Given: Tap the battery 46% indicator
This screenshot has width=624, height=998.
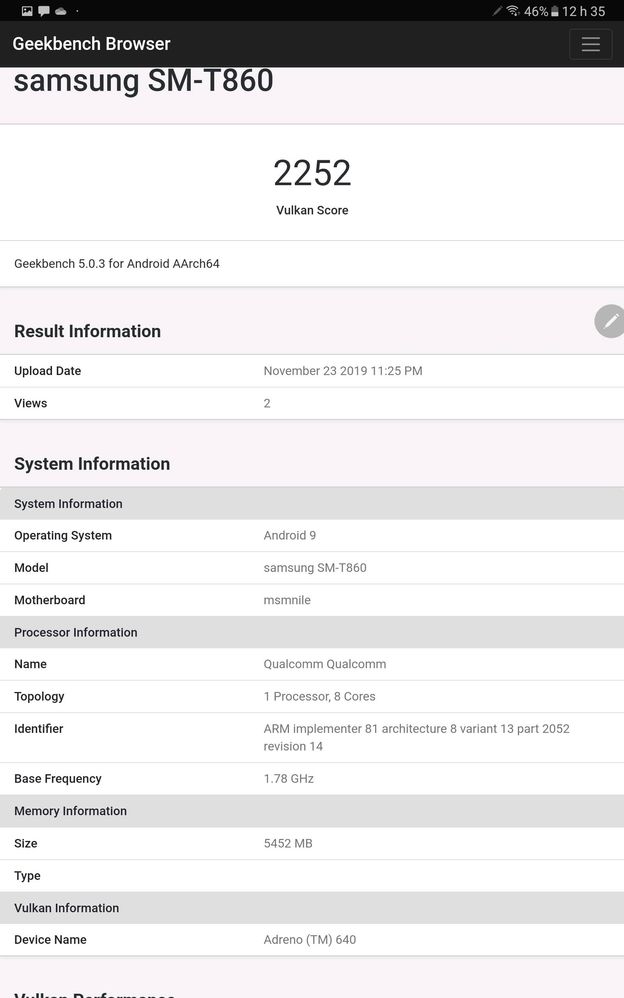Looking at the screenshot, I should click(541, 11).
